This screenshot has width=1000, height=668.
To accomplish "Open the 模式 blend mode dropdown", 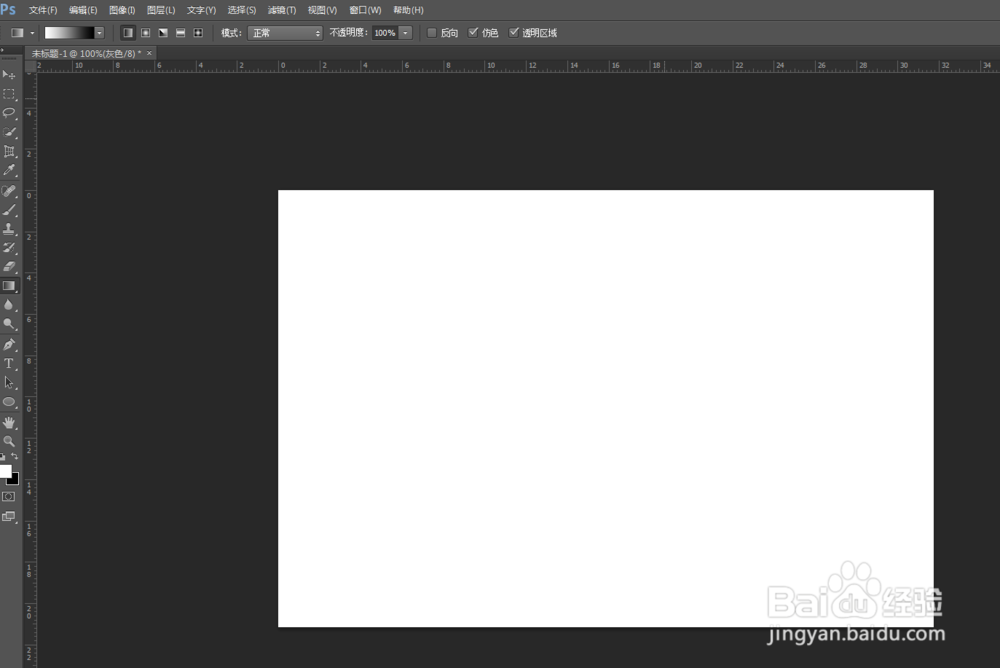I will point(285,33).
